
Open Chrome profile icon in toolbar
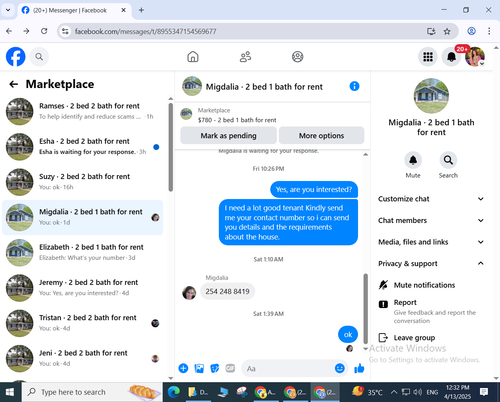click(x=471, y=31)
